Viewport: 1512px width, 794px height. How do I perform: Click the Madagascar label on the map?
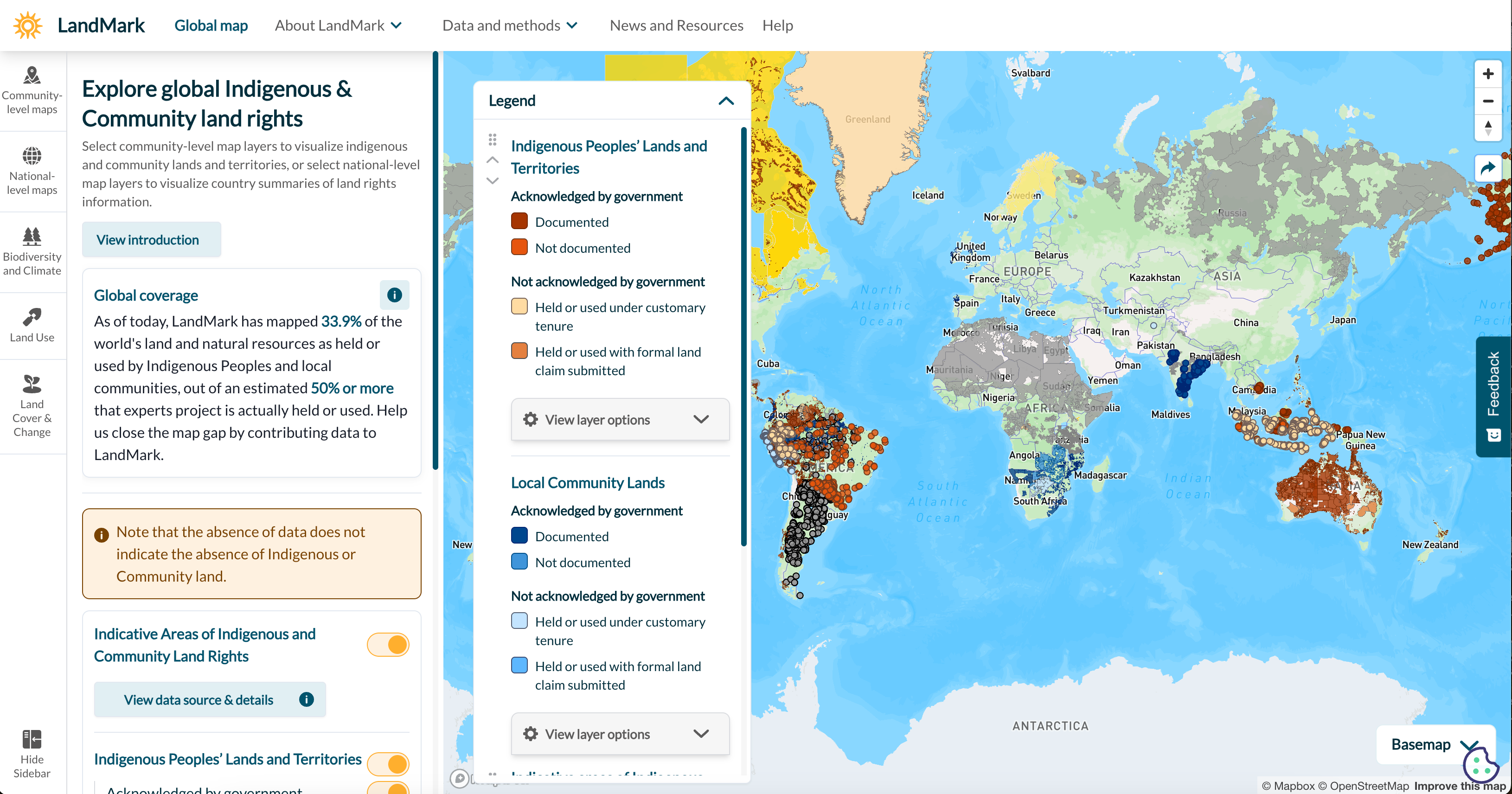point(1100,475)
